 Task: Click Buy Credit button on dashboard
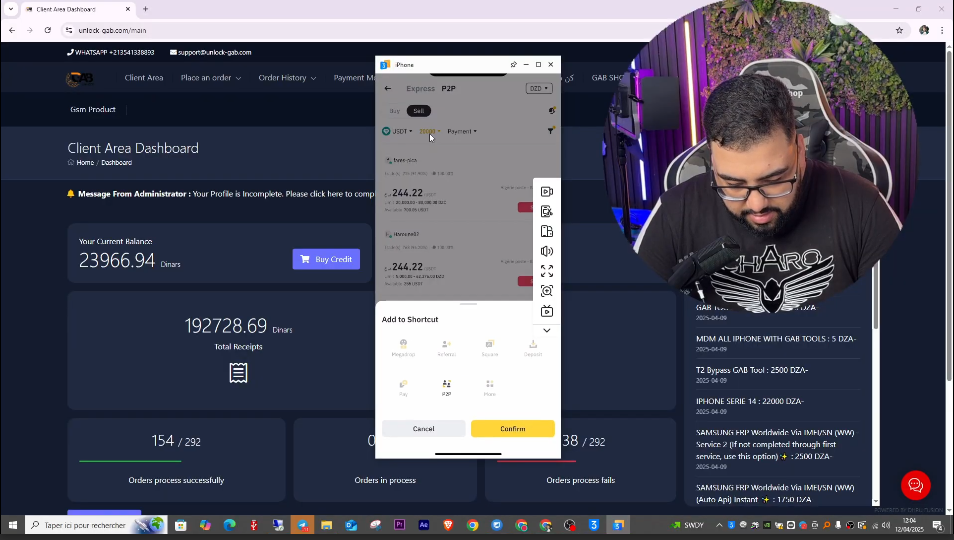click(x=326, y=259)
